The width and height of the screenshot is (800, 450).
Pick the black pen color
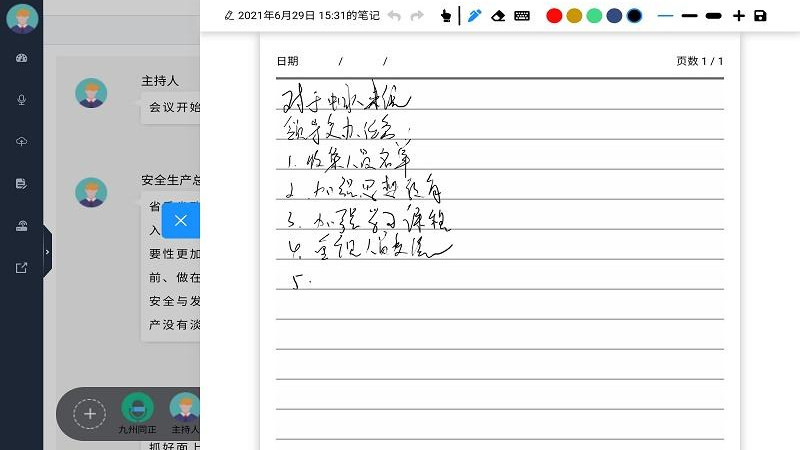[x=634, y=16]
